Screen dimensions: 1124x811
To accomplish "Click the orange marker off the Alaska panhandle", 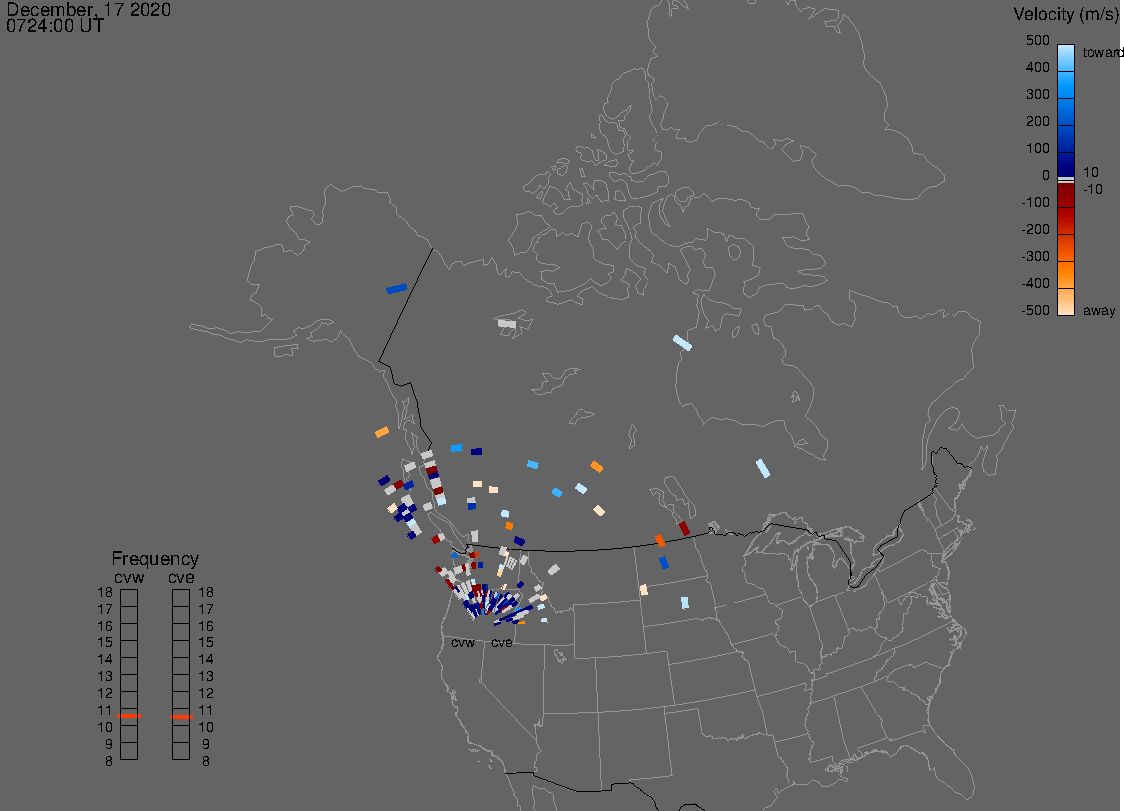I will point(382,432).
